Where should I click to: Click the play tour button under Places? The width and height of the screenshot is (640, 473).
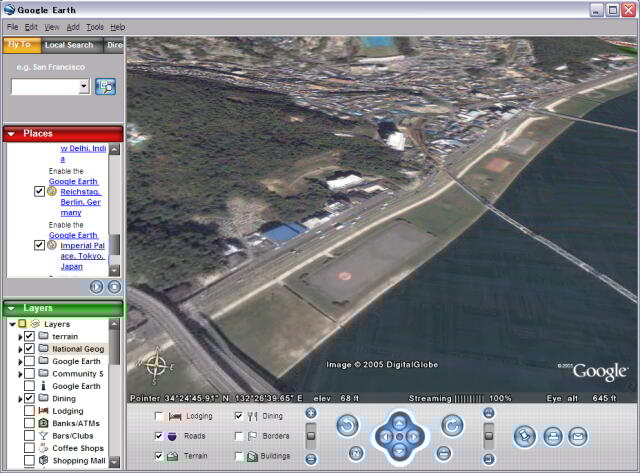click(97, 286)
